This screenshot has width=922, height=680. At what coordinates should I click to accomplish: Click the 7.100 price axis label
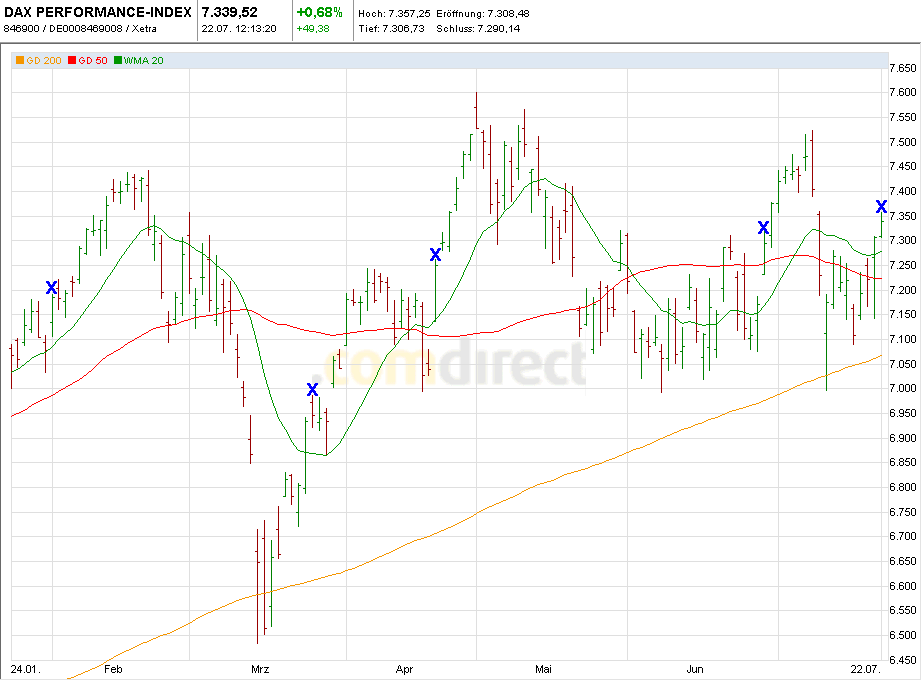click(x=903, y=339)
